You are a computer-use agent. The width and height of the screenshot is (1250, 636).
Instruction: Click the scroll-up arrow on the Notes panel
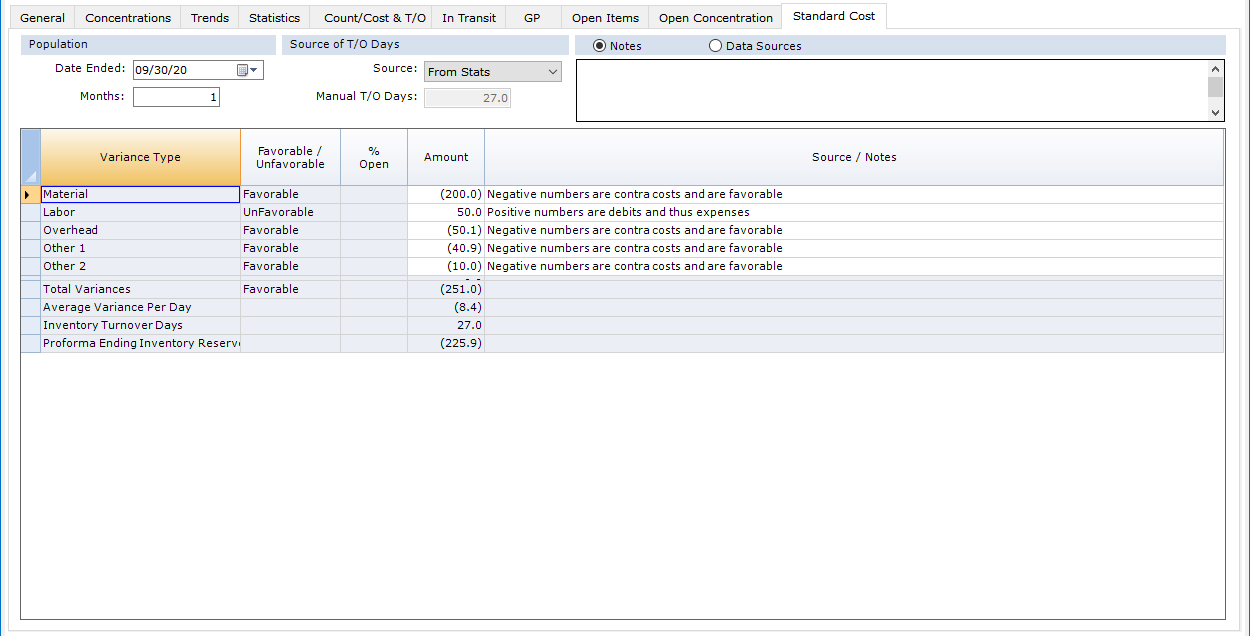[1214, 67]
